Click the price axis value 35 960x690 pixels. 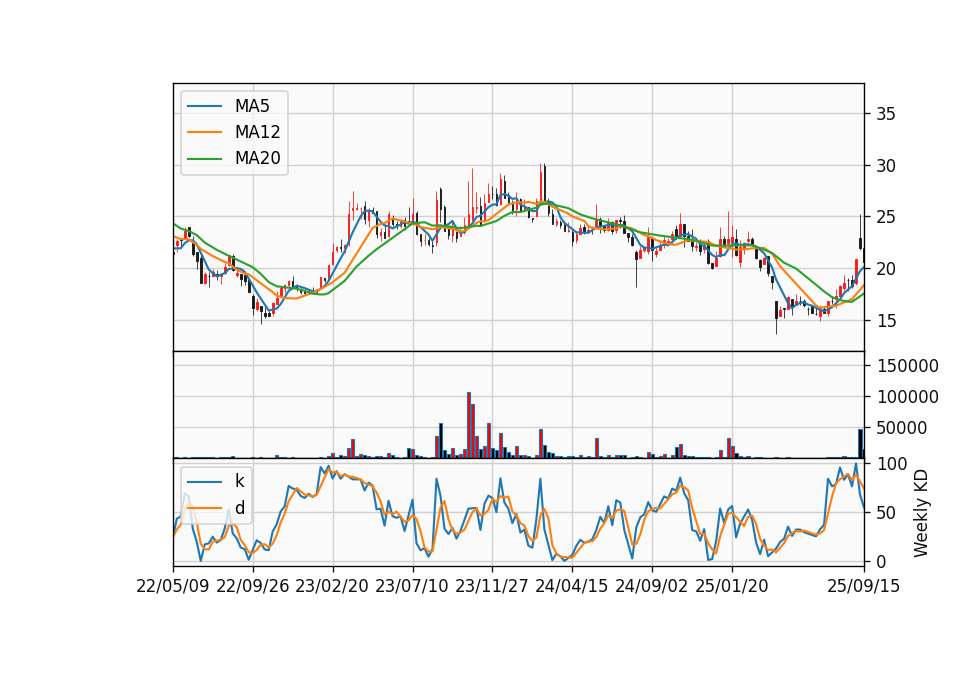886,114
